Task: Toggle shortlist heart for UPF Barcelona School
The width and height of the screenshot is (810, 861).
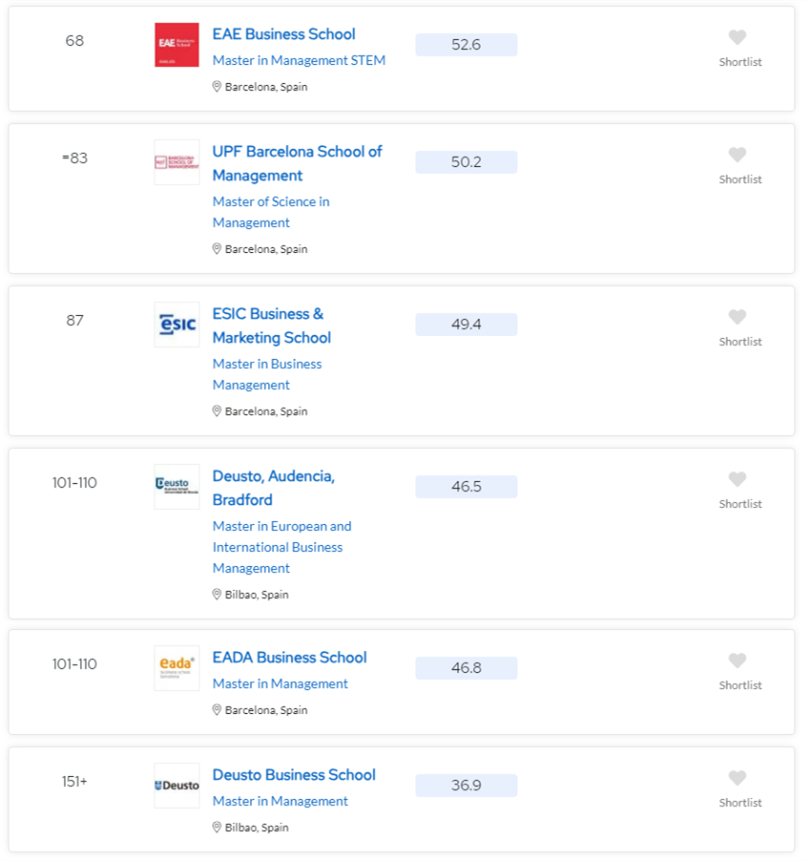Action: tap(737, 155)
